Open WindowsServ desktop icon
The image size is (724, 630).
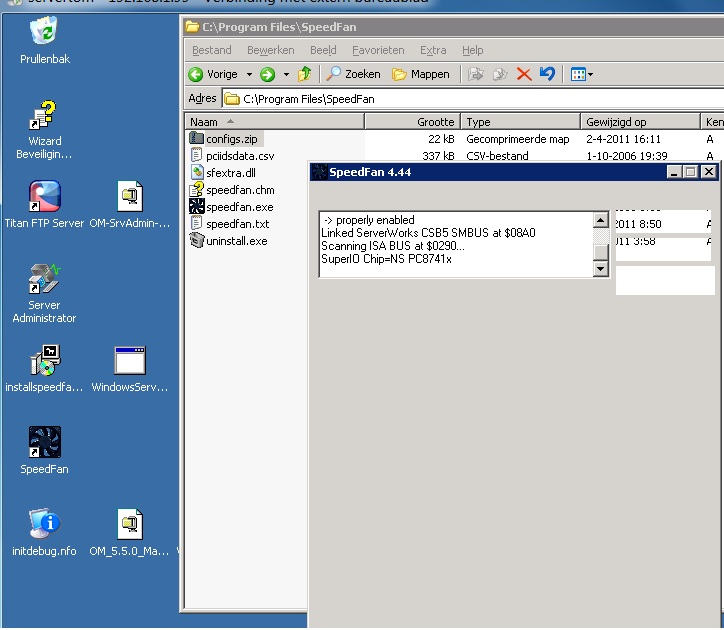[x=130, y=369]
